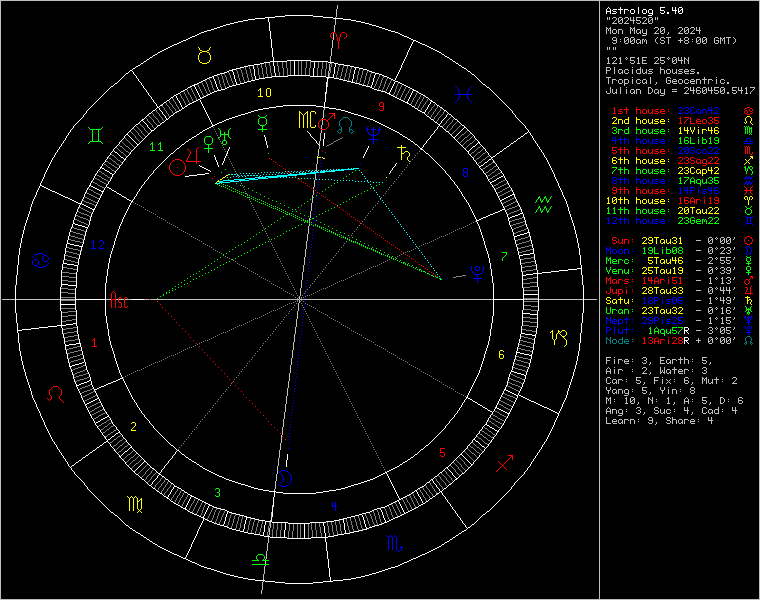Click house number 3 in the wheel
760x600 pixels.
point(218,492)
